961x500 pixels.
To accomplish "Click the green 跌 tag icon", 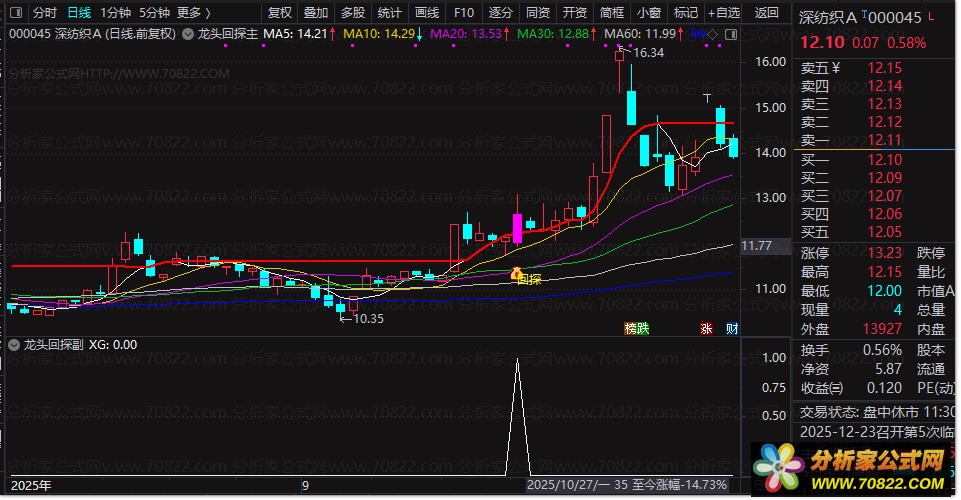I will (x=643, y=328).
